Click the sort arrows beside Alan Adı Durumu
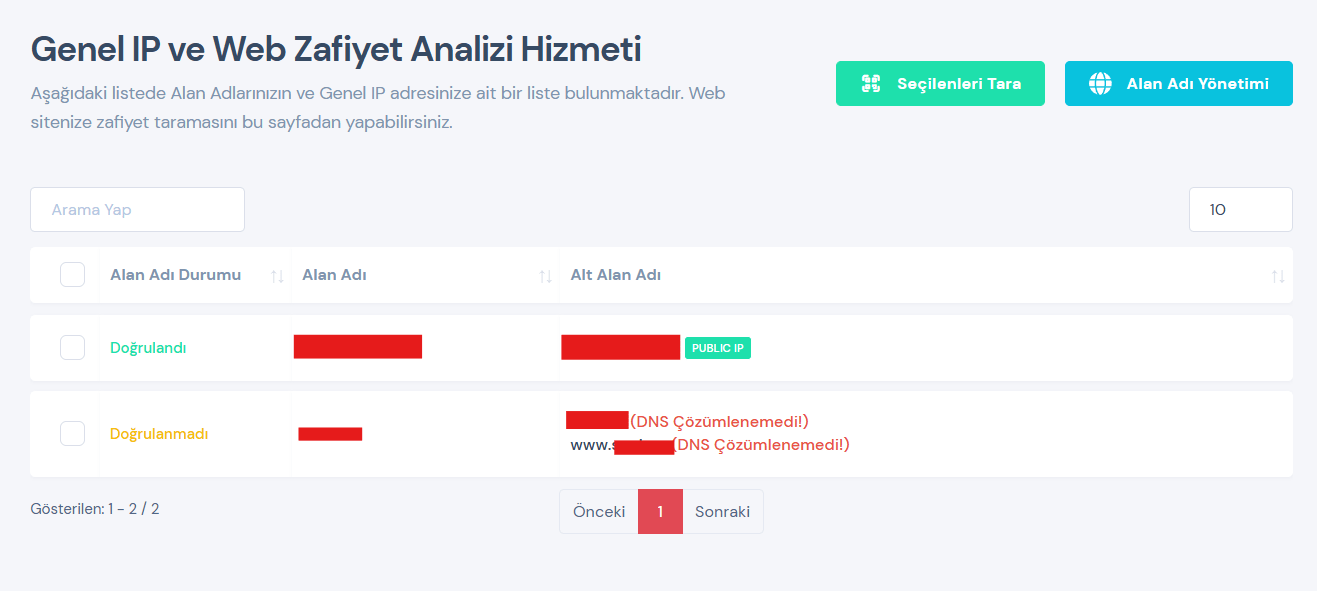Viewport: 1317px width, 591px height. [x=277, y=274]
